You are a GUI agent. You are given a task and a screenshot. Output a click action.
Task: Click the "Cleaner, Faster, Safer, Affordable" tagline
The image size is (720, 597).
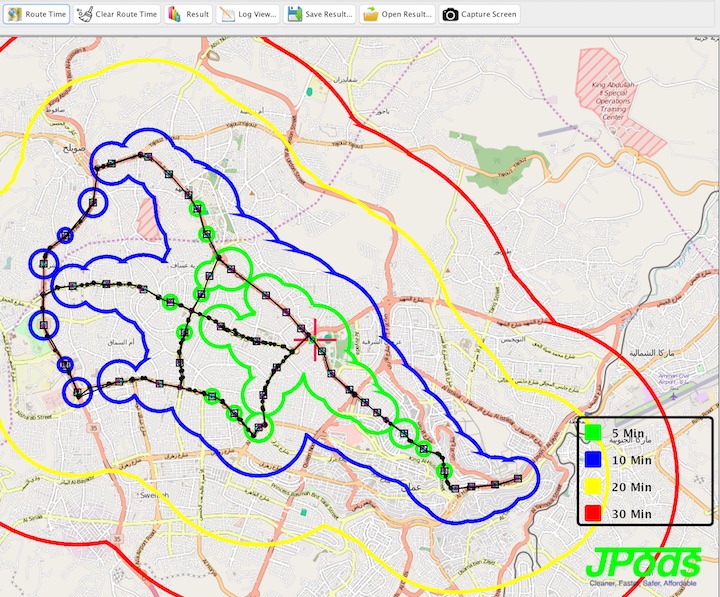point(645,583)
